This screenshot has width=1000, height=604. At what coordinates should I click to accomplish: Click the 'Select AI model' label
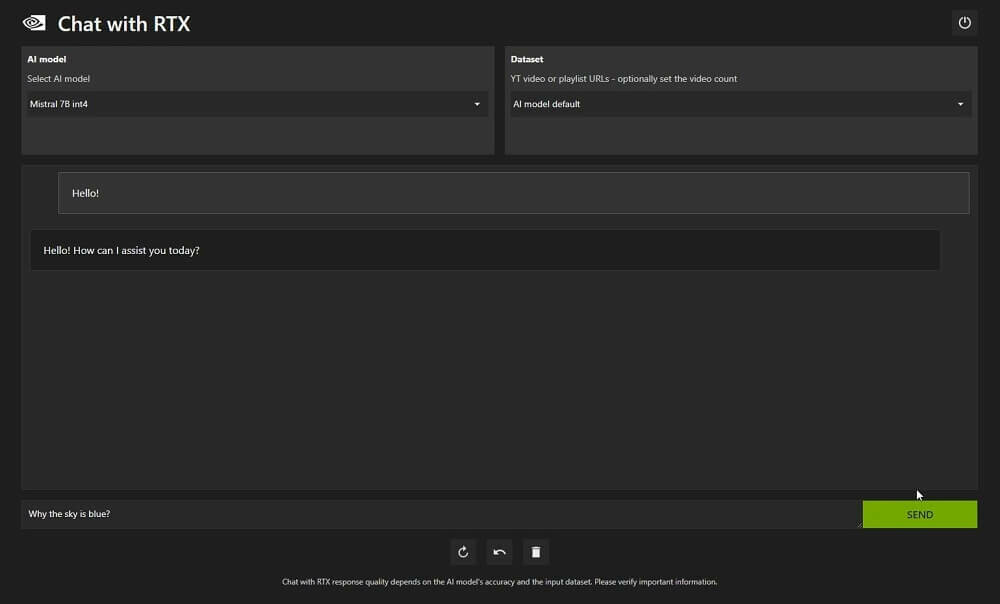(x=59, y=78)
